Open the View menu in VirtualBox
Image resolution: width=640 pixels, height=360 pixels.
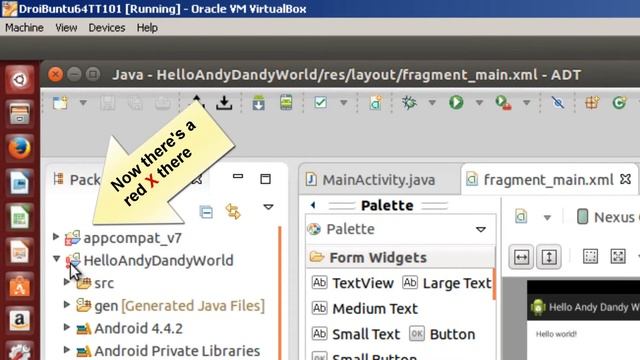tap(66, 27)
